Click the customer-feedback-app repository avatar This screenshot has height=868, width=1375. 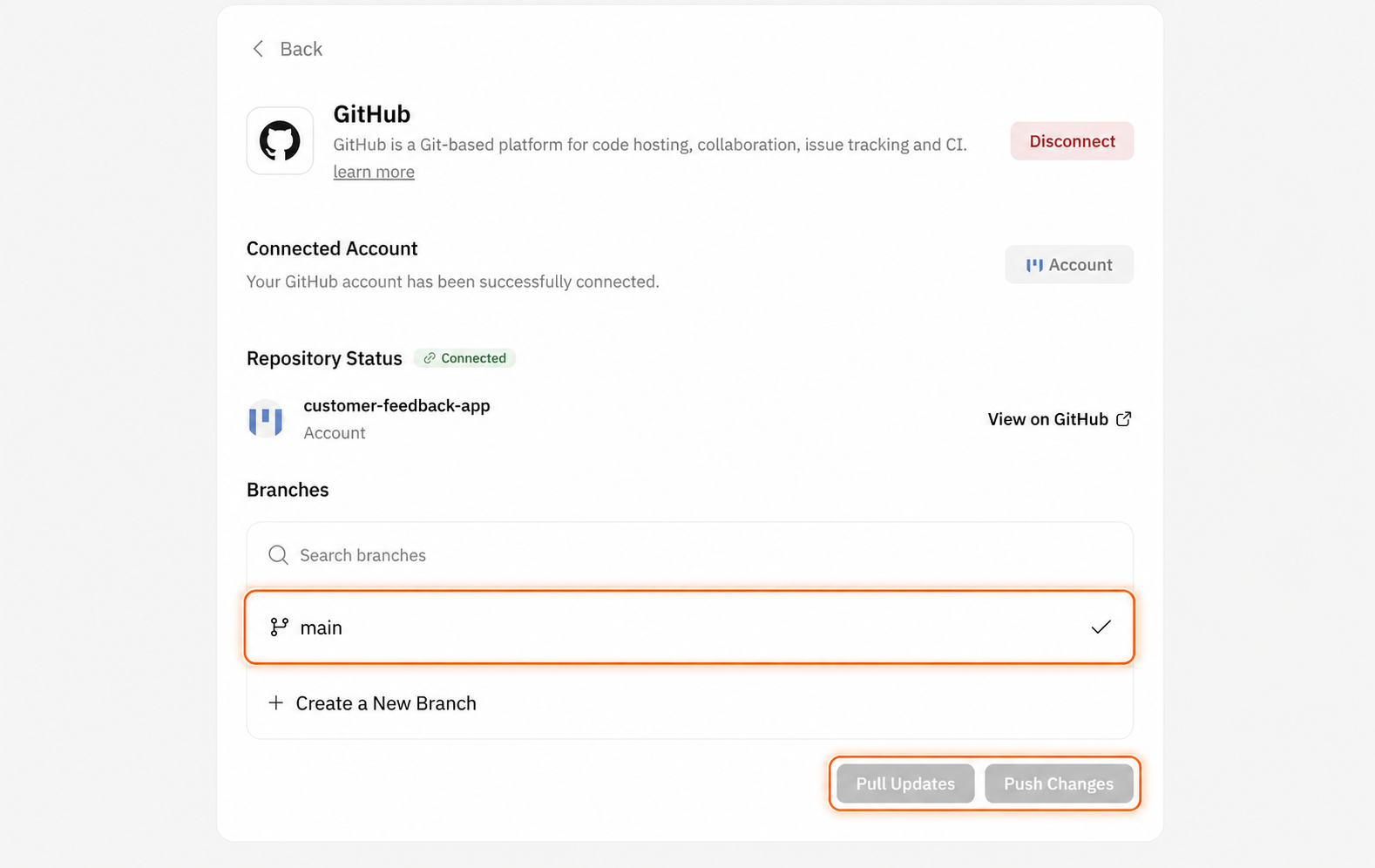tap(266, 419)
